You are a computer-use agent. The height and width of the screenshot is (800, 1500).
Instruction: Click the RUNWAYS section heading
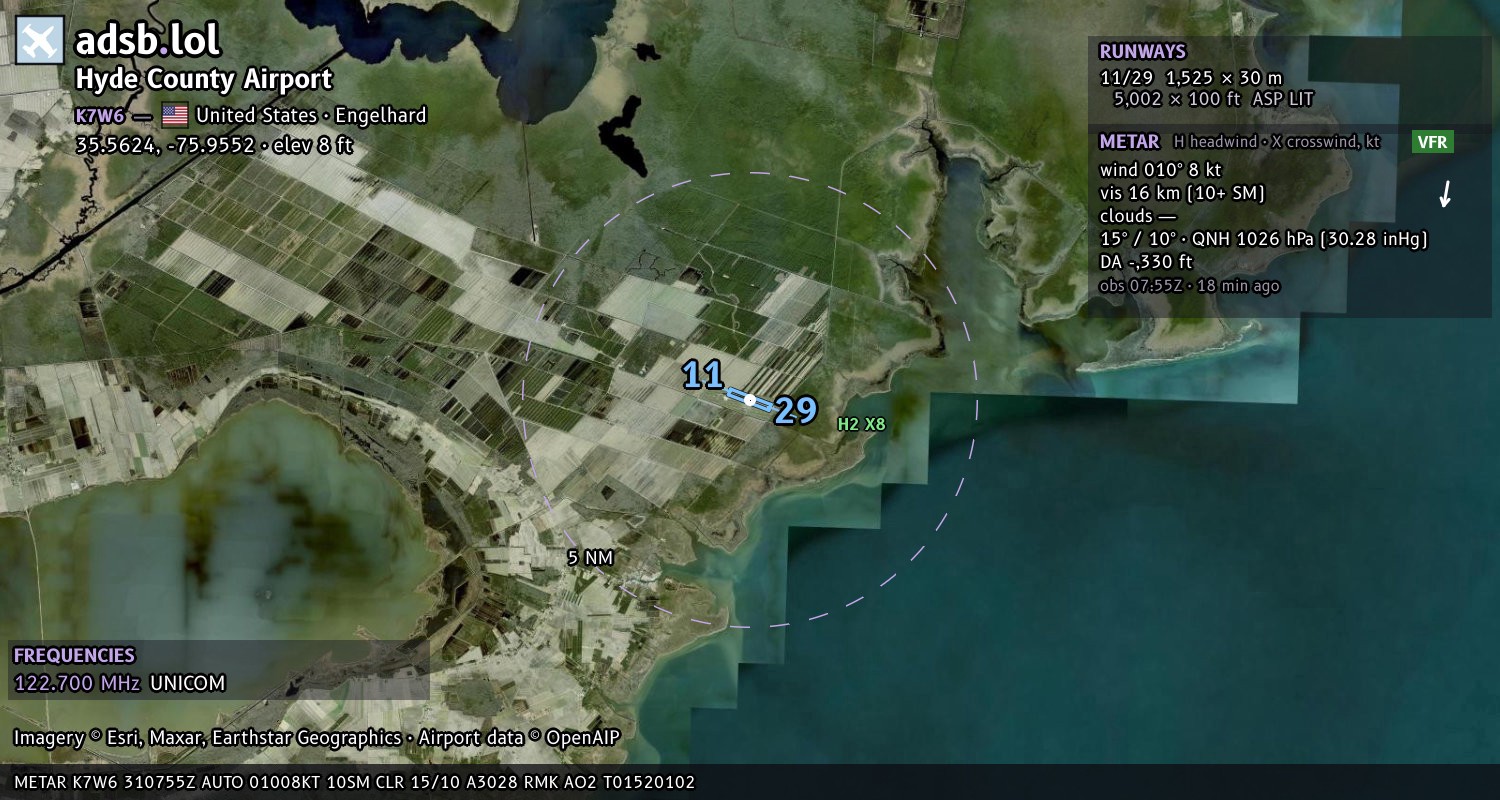pyautogui.click(x=1142, y=52)
